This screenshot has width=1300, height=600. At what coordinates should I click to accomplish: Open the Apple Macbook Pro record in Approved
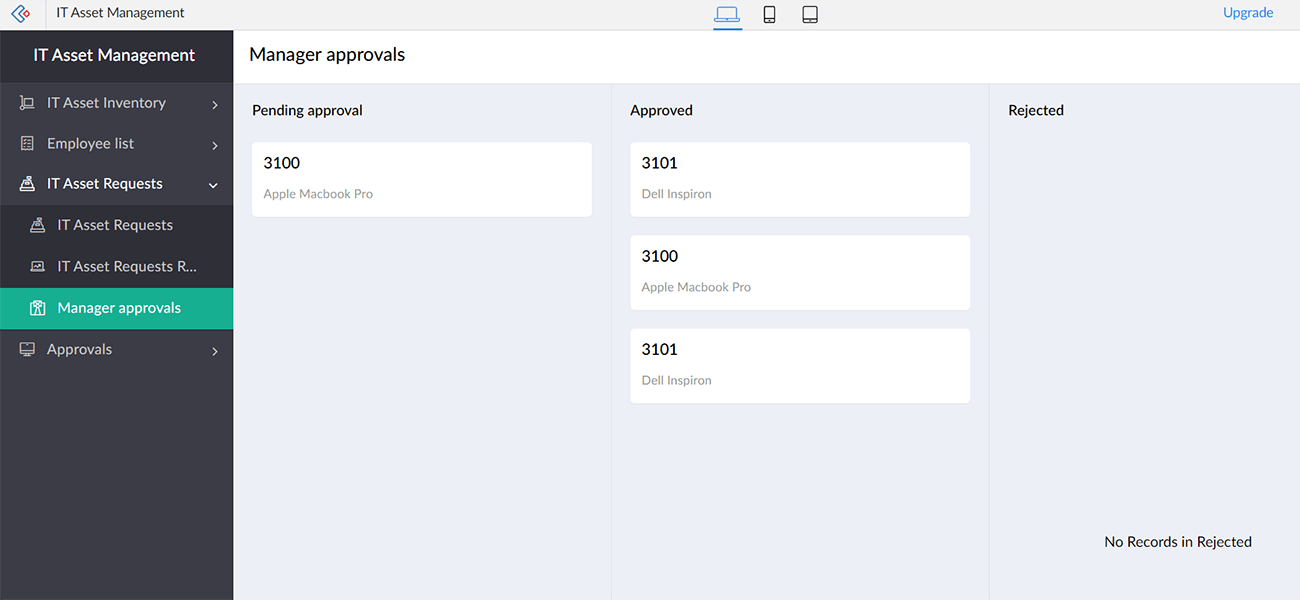click(799, 271)
